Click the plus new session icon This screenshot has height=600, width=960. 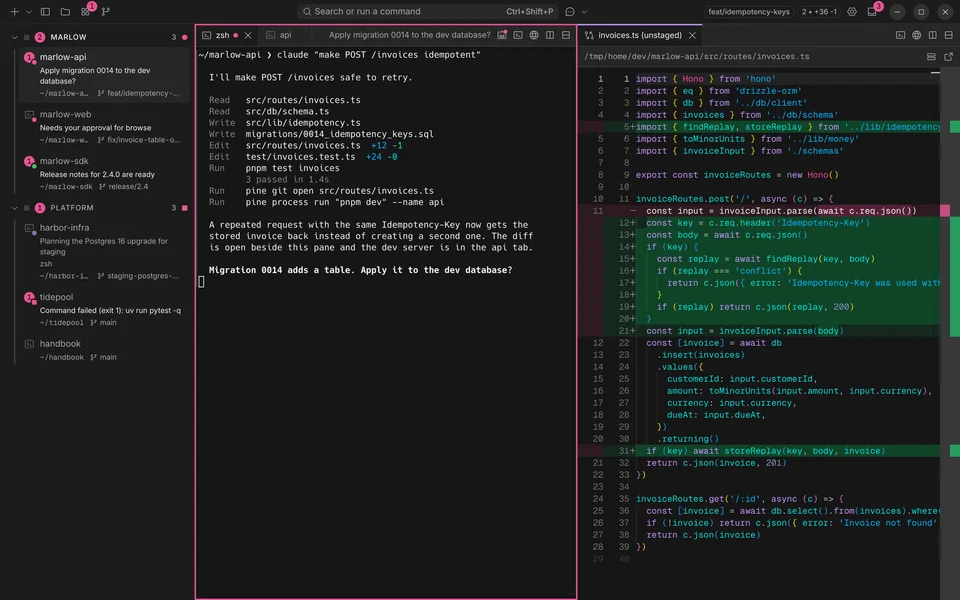[14, 12]
